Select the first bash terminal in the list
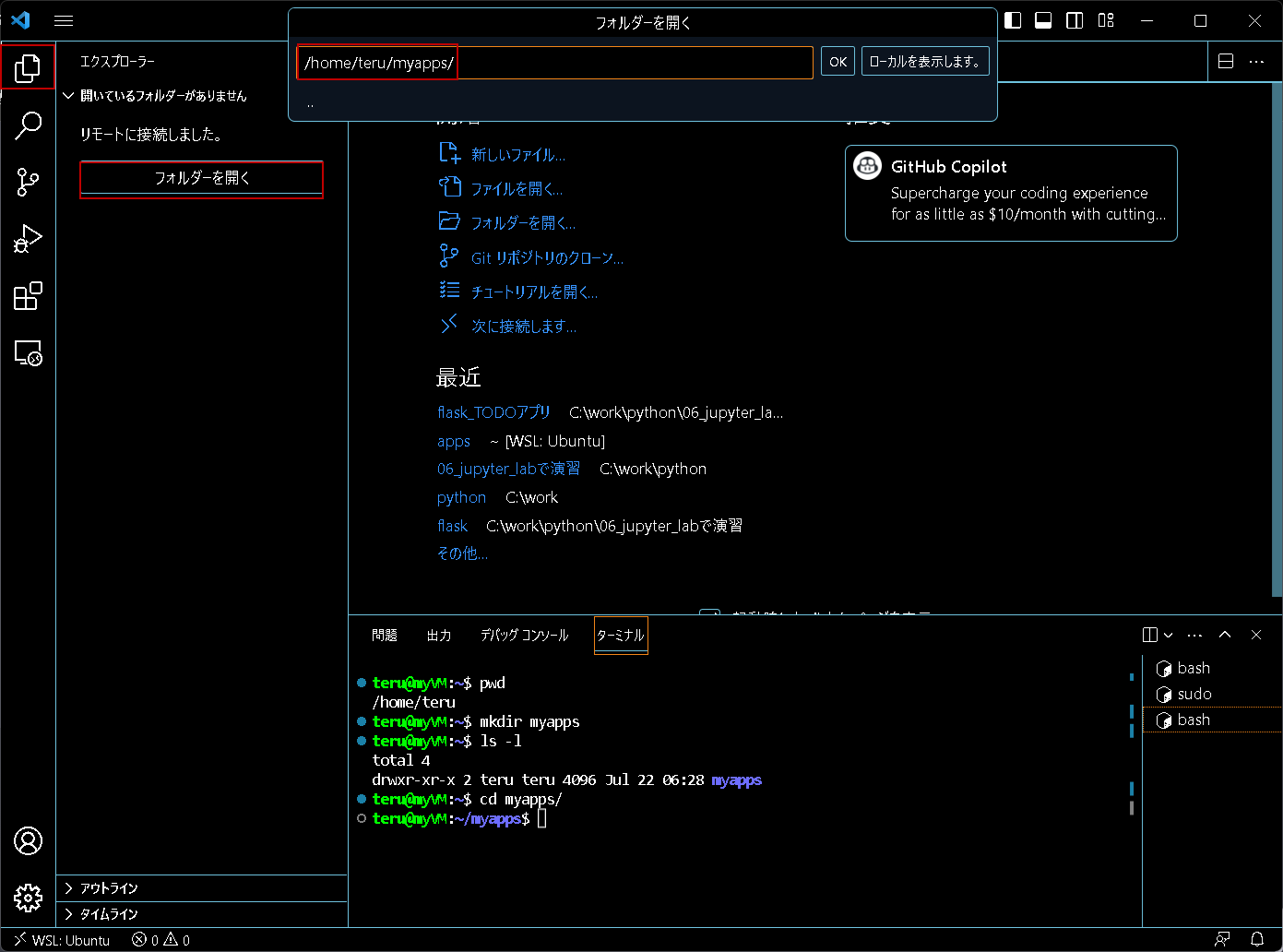 [x=1211, y=668]
